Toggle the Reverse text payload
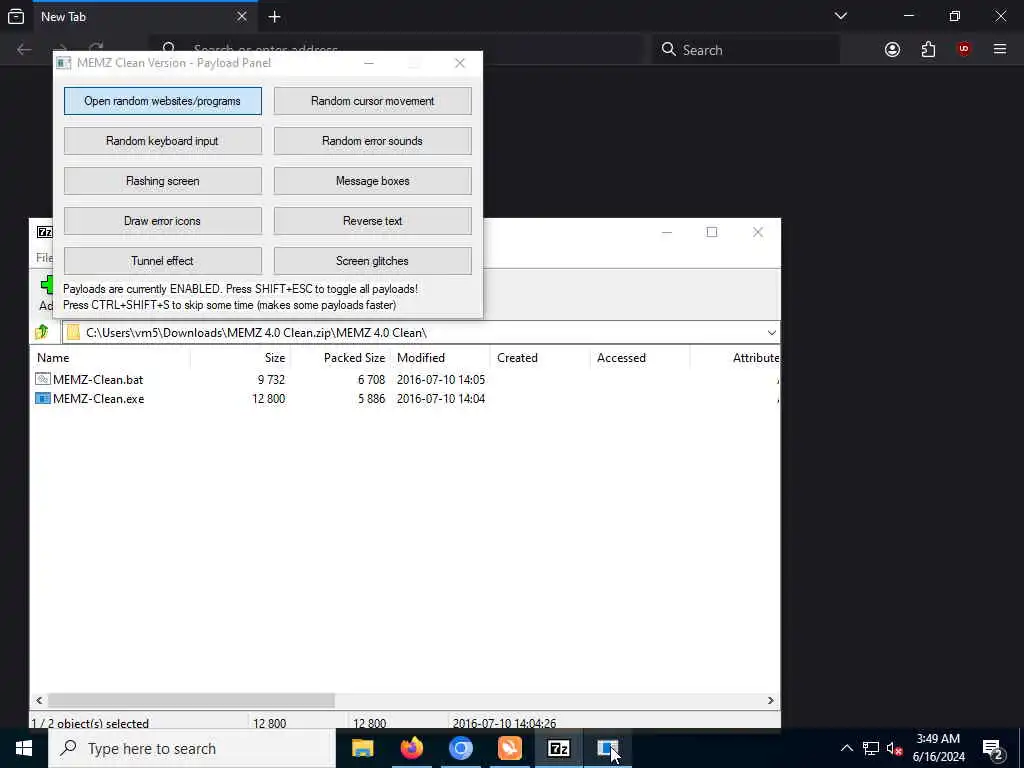 372,221
